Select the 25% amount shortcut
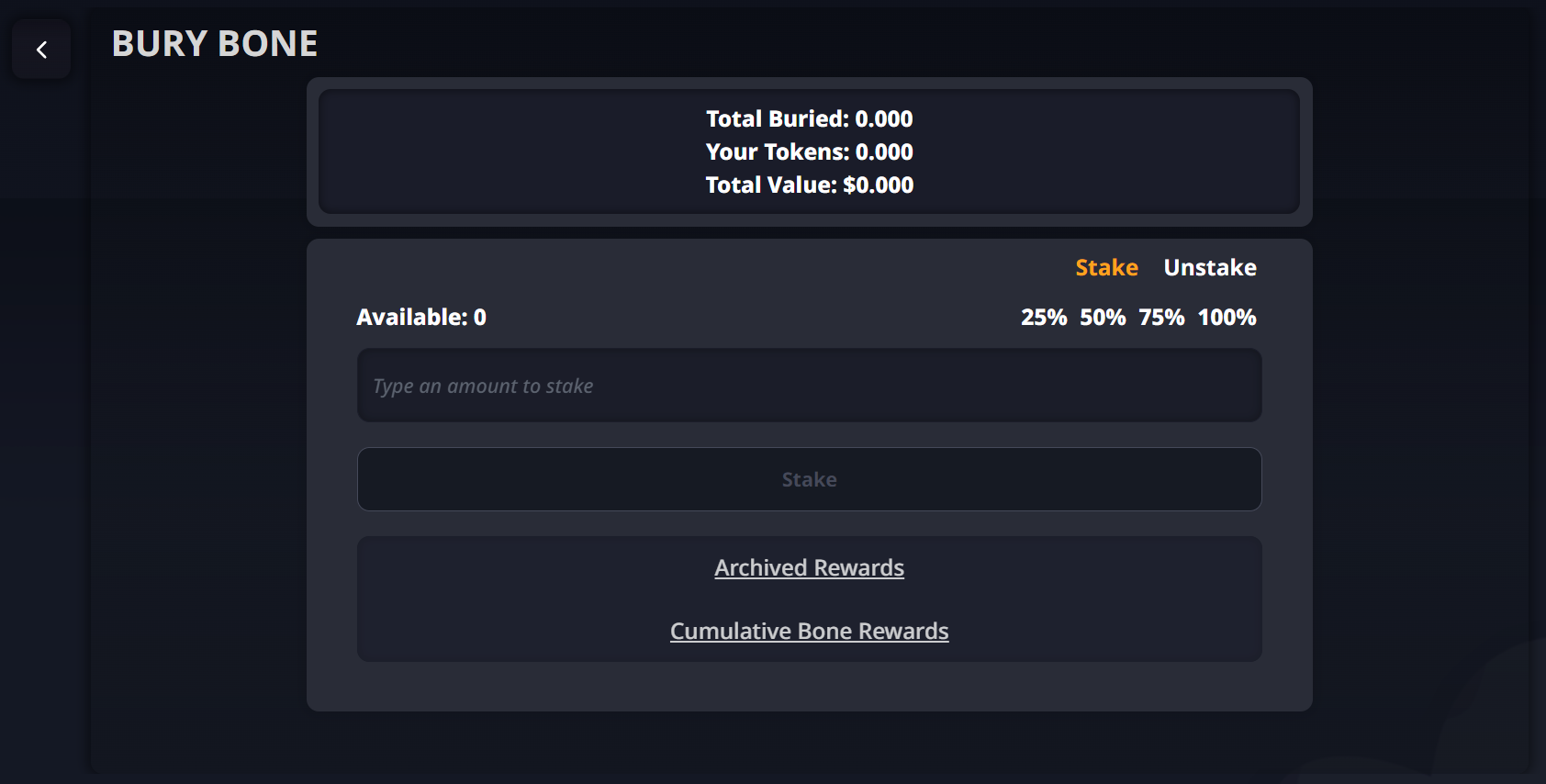This screenshot has width=1546, height=784. point(1043,318)
